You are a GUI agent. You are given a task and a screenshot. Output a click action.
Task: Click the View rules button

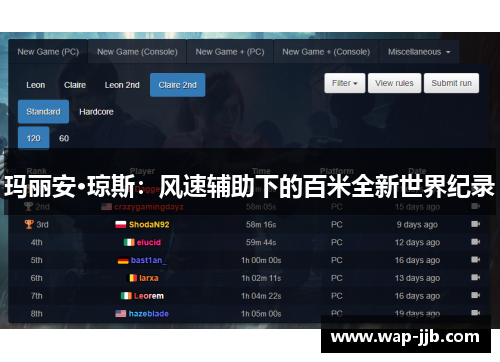tap(394, 83)
